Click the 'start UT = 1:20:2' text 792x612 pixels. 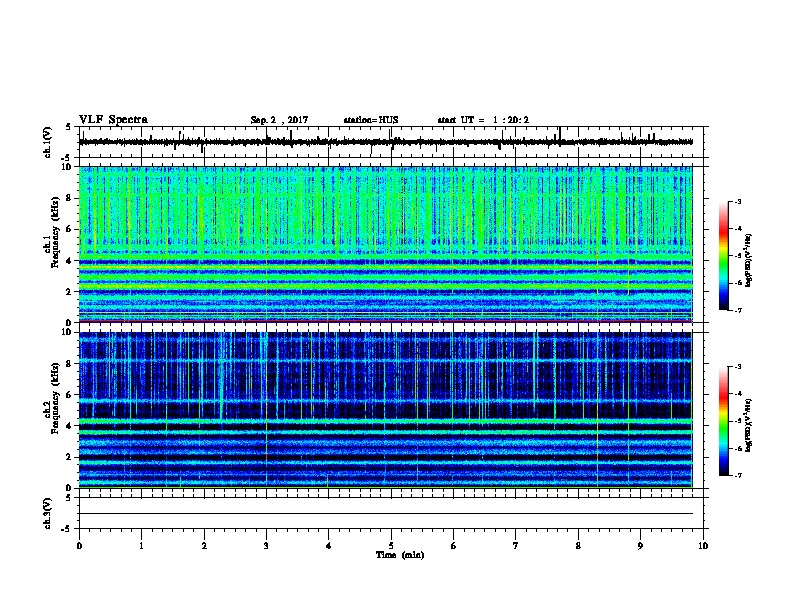pos(483,120)
